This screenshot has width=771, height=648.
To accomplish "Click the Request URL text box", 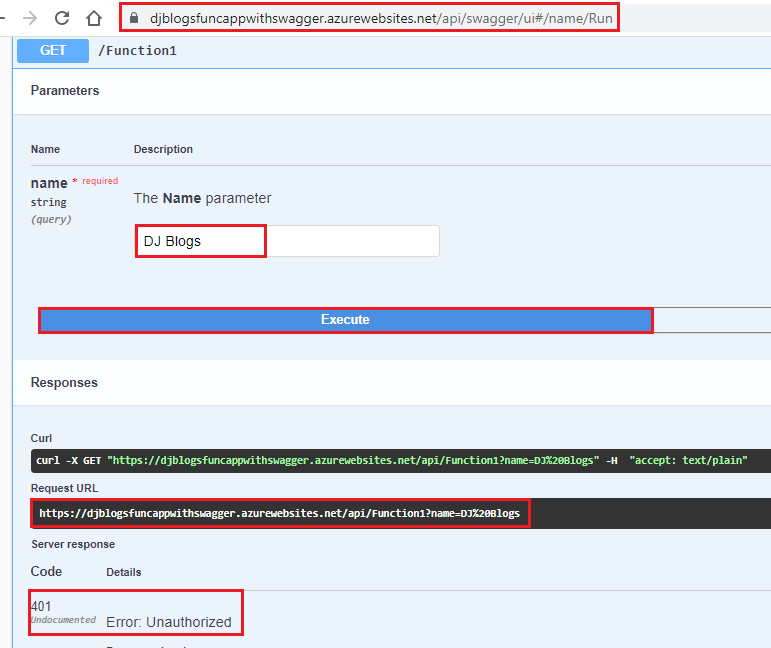I will tap(401, 513).
